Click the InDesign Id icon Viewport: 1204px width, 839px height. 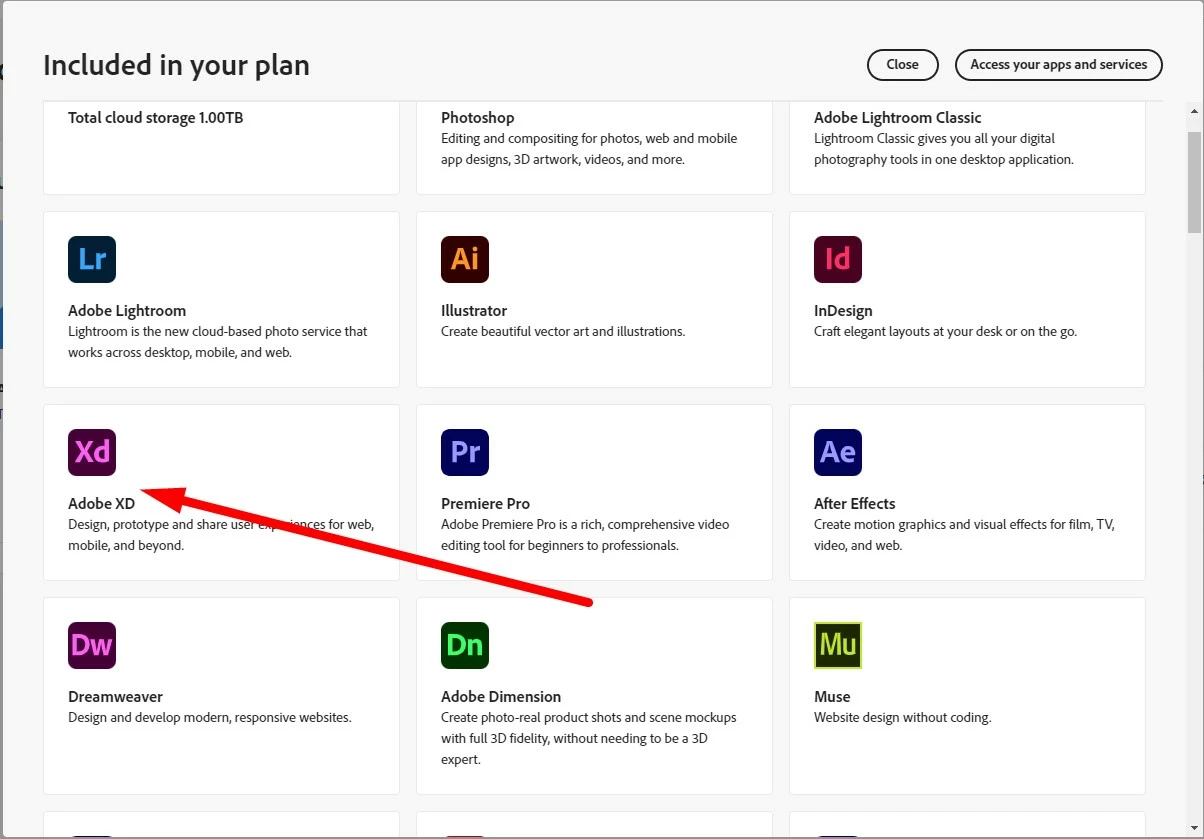pyautogui.click(x=838, y=260)
